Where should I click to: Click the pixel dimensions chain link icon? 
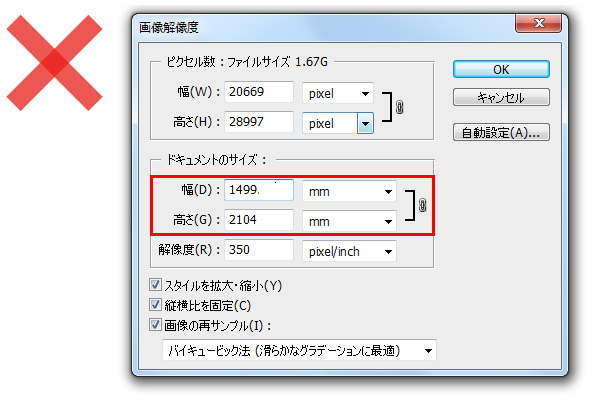(399, 107)
